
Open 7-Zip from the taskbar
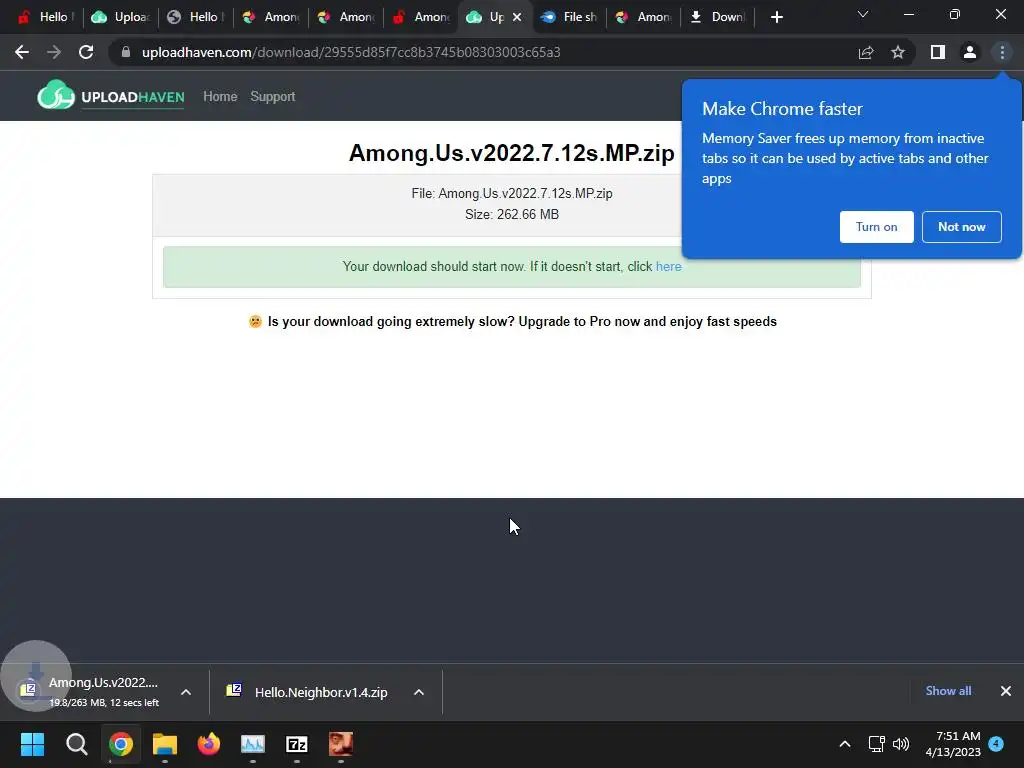[297, 744]
